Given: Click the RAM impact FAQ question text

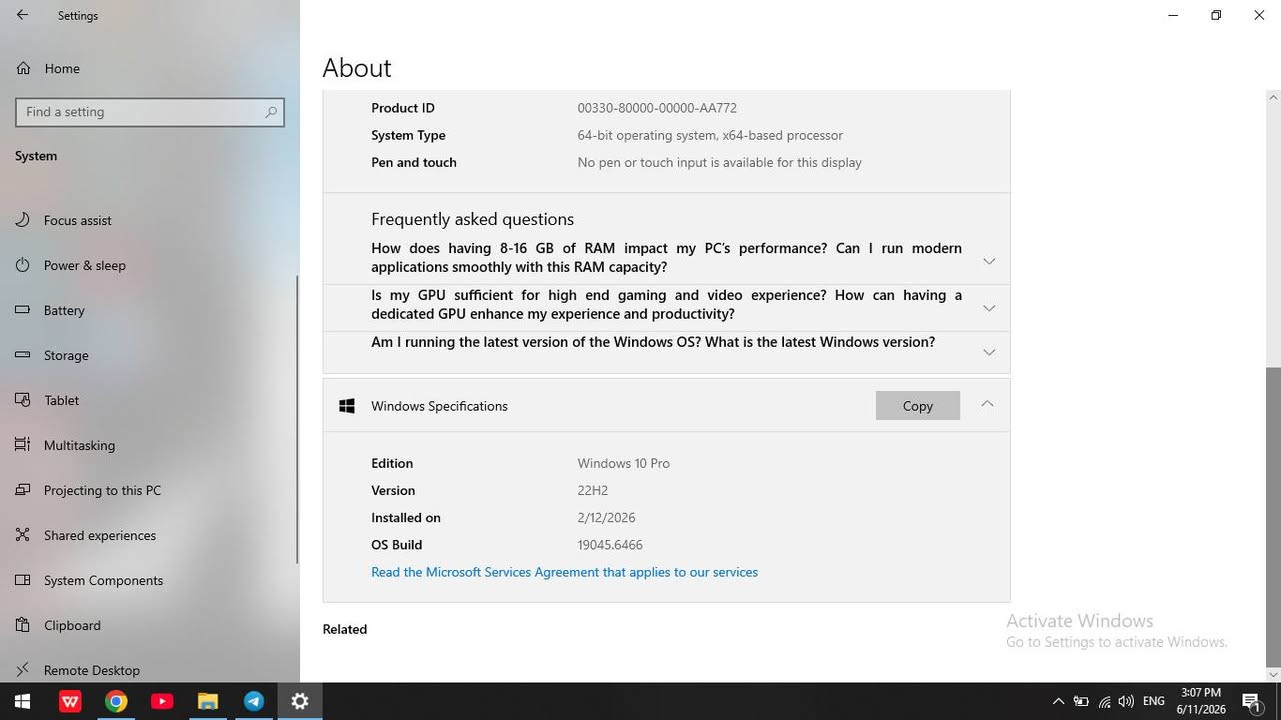Looking at the screenshot, I should [x=666, y=257].
